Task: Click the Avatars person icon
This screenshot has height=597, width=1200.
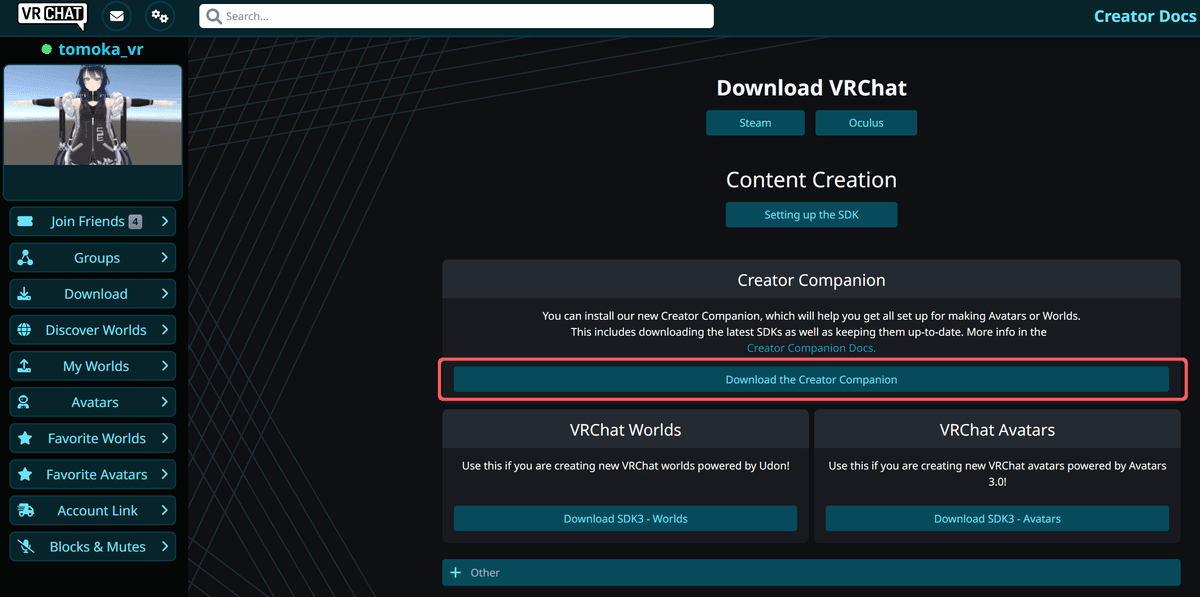Action: pyautogui.click(x=25, y=402)
